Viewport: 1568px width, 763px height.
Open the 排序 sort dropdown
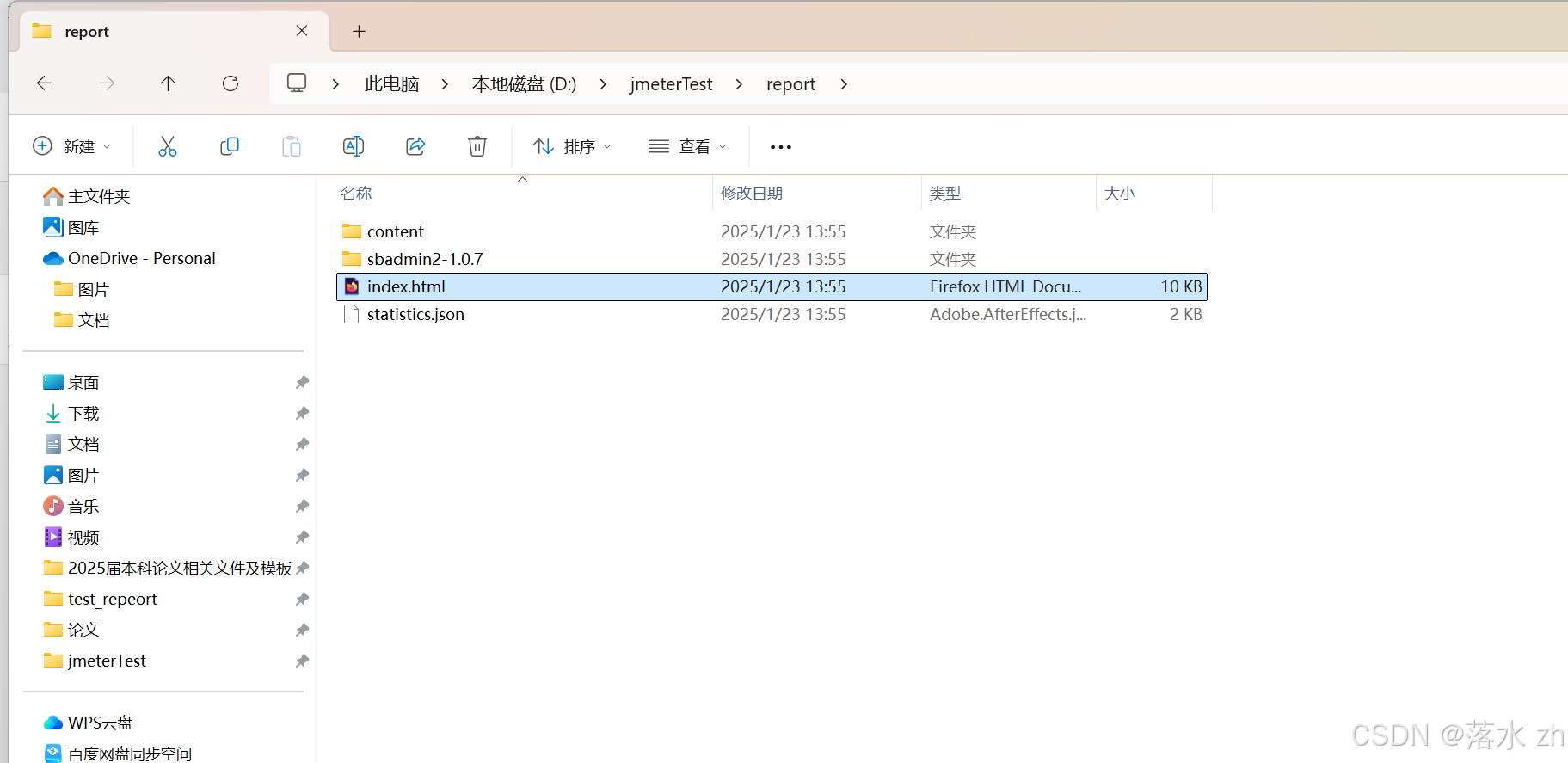click(572, 146)
